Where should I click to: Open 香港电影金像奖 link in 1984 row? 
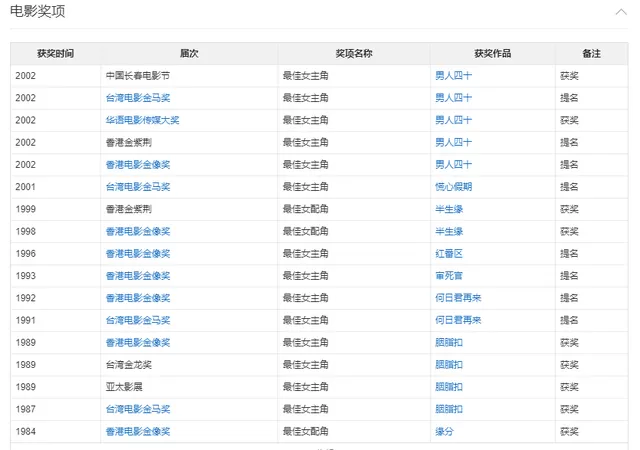138,431
